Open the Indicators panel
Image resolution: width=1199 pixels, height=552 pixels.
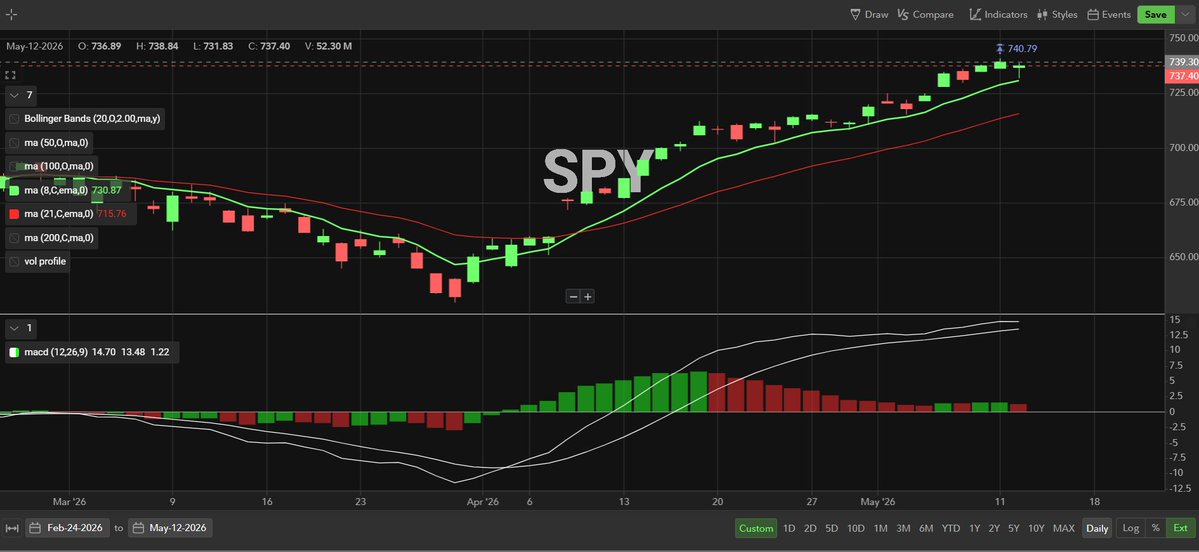[x=998, y=15]
